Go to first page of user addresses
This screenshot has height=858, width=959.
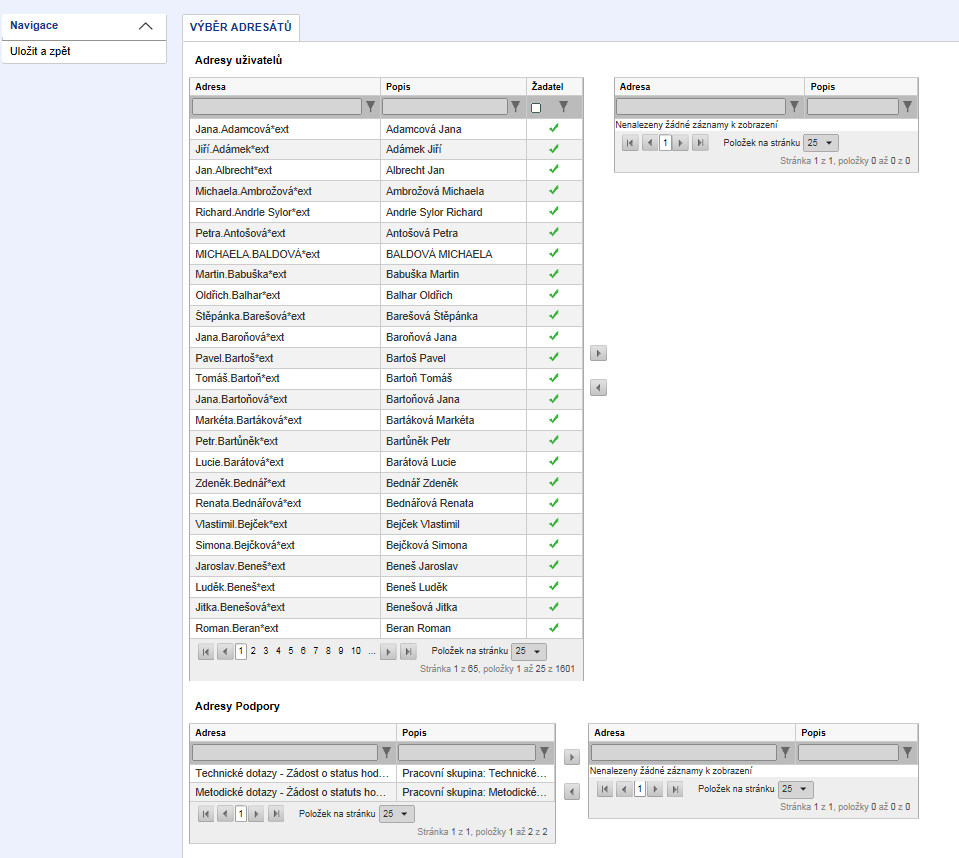click(206, 652)
